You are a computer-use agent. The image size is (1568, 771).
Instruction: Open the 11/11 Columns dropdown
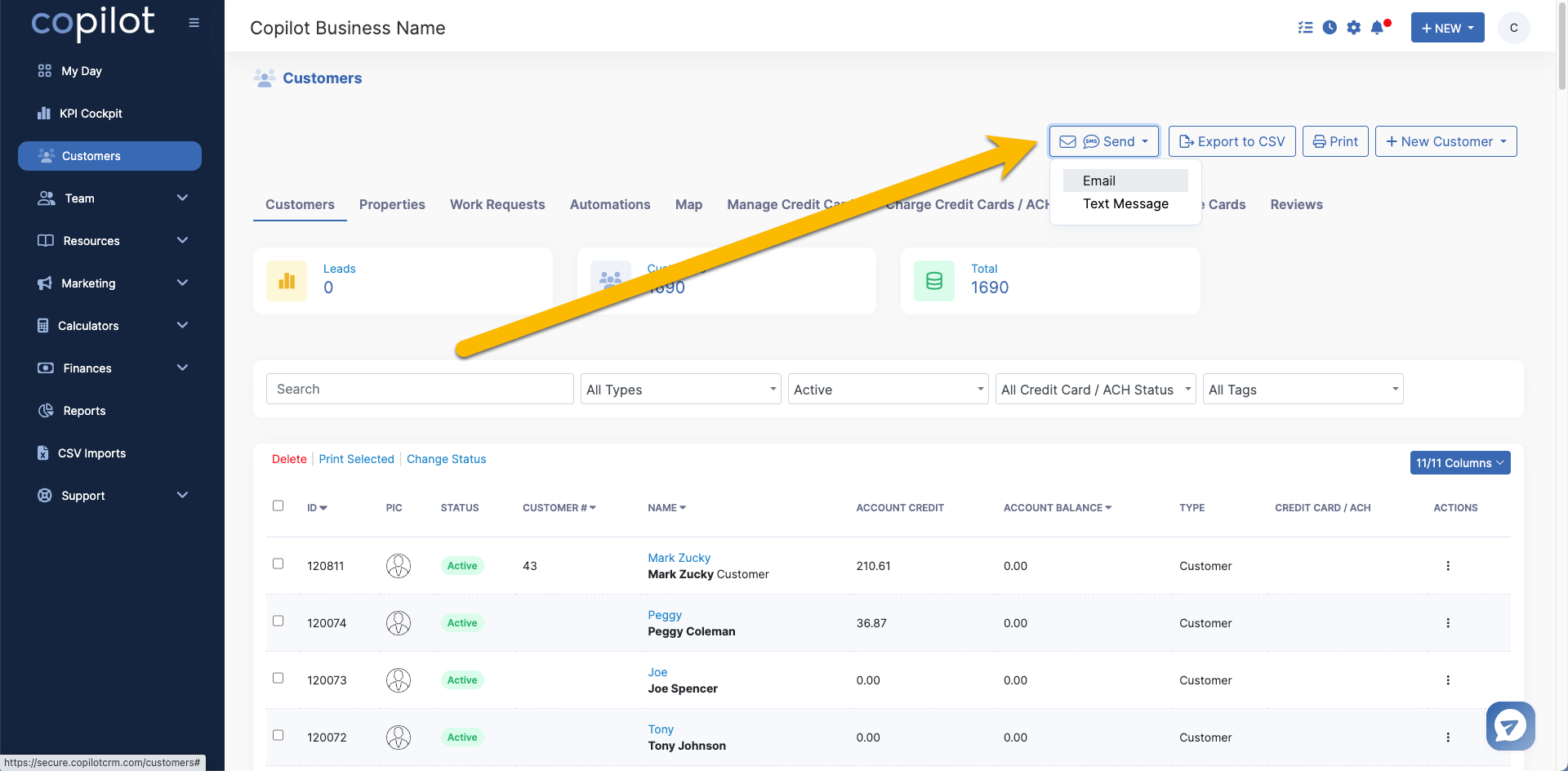point(1459,463)
